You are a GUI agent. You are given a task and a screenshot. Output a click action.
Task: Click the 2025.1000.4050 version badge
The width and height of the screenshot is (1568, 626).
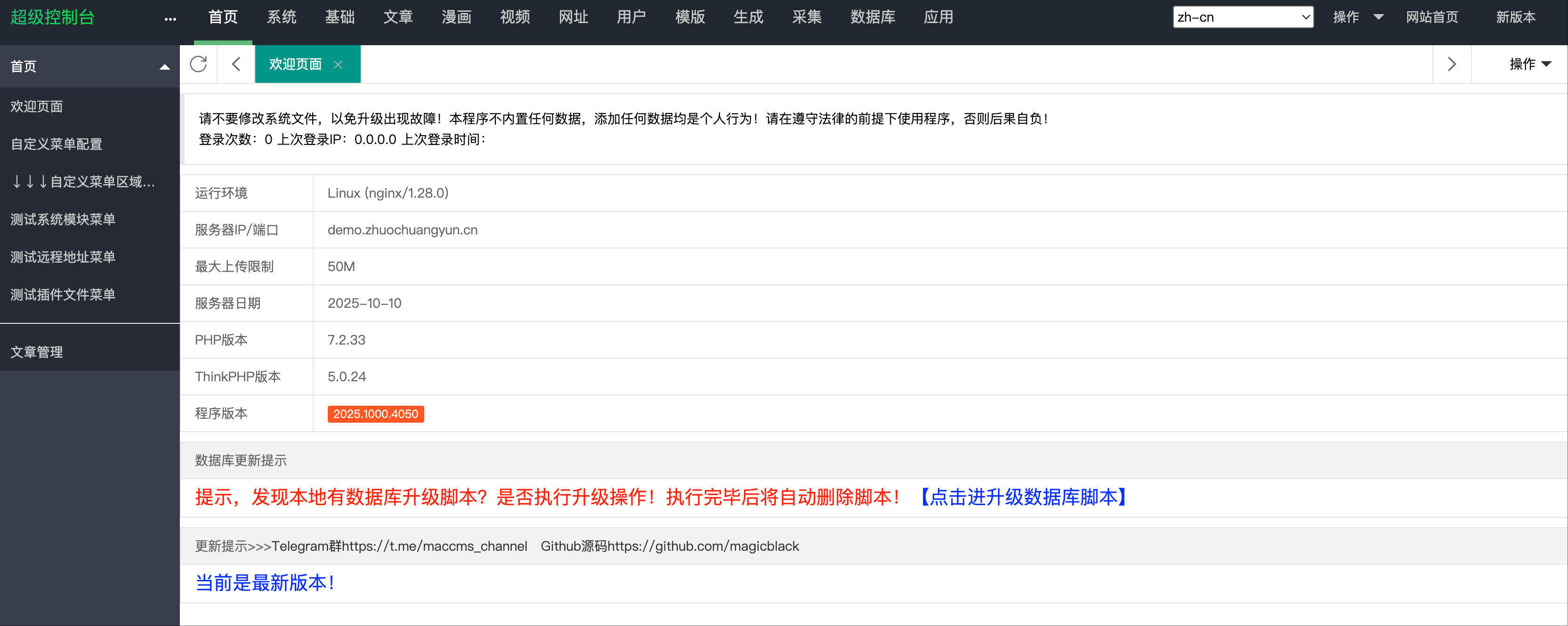pyautogui.click(x=376, y=414)
